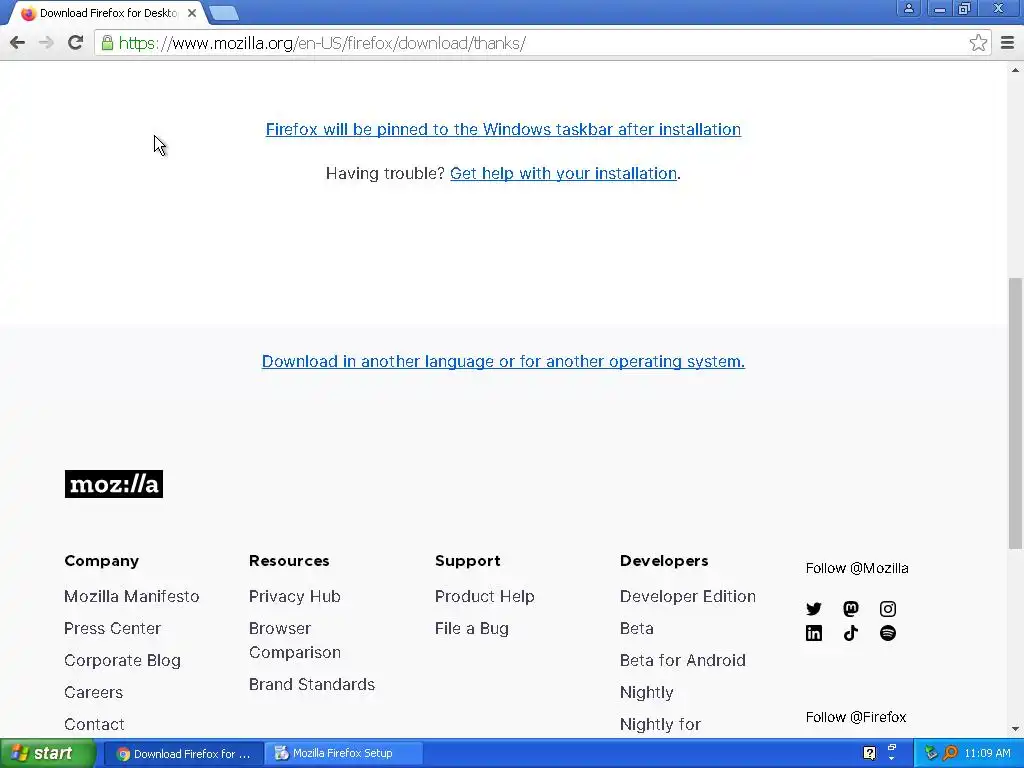Click the Follow @Firefox text

(x=856, y=717)
